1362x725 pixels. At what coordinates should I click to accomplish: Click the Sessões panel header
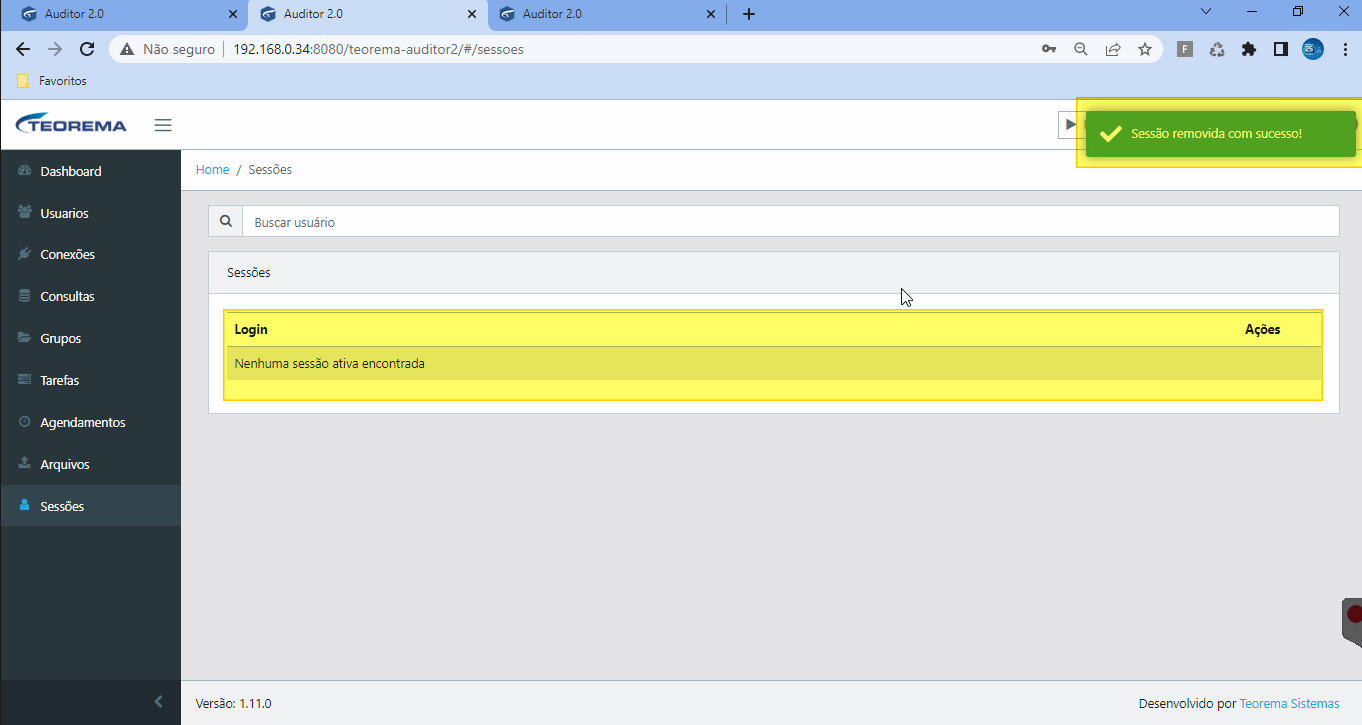point(773,272)
